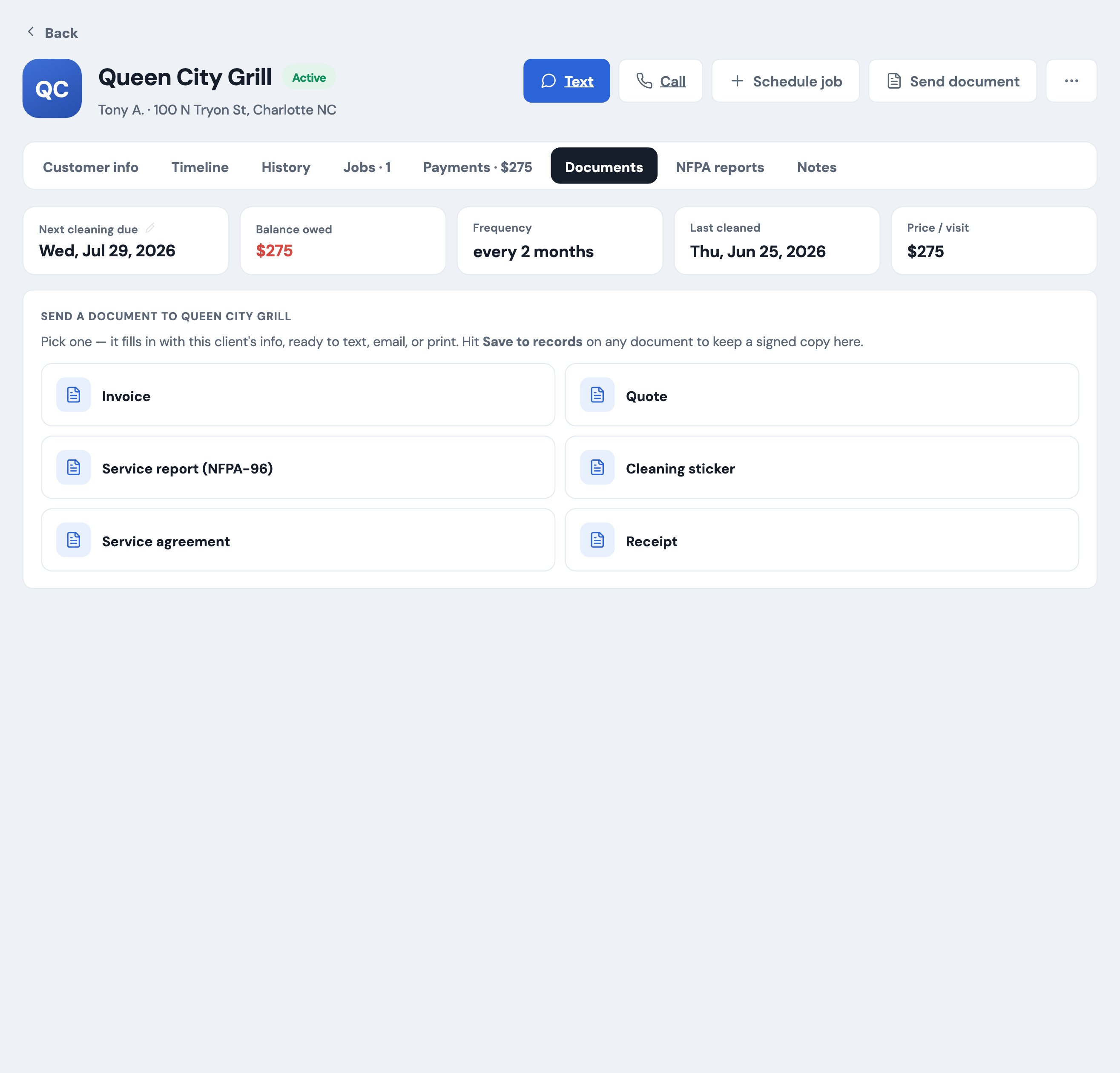The width and height of the screenshot is (1120, 1073).
Task: Click the plus icon on Schedule job
Action: 737,81
